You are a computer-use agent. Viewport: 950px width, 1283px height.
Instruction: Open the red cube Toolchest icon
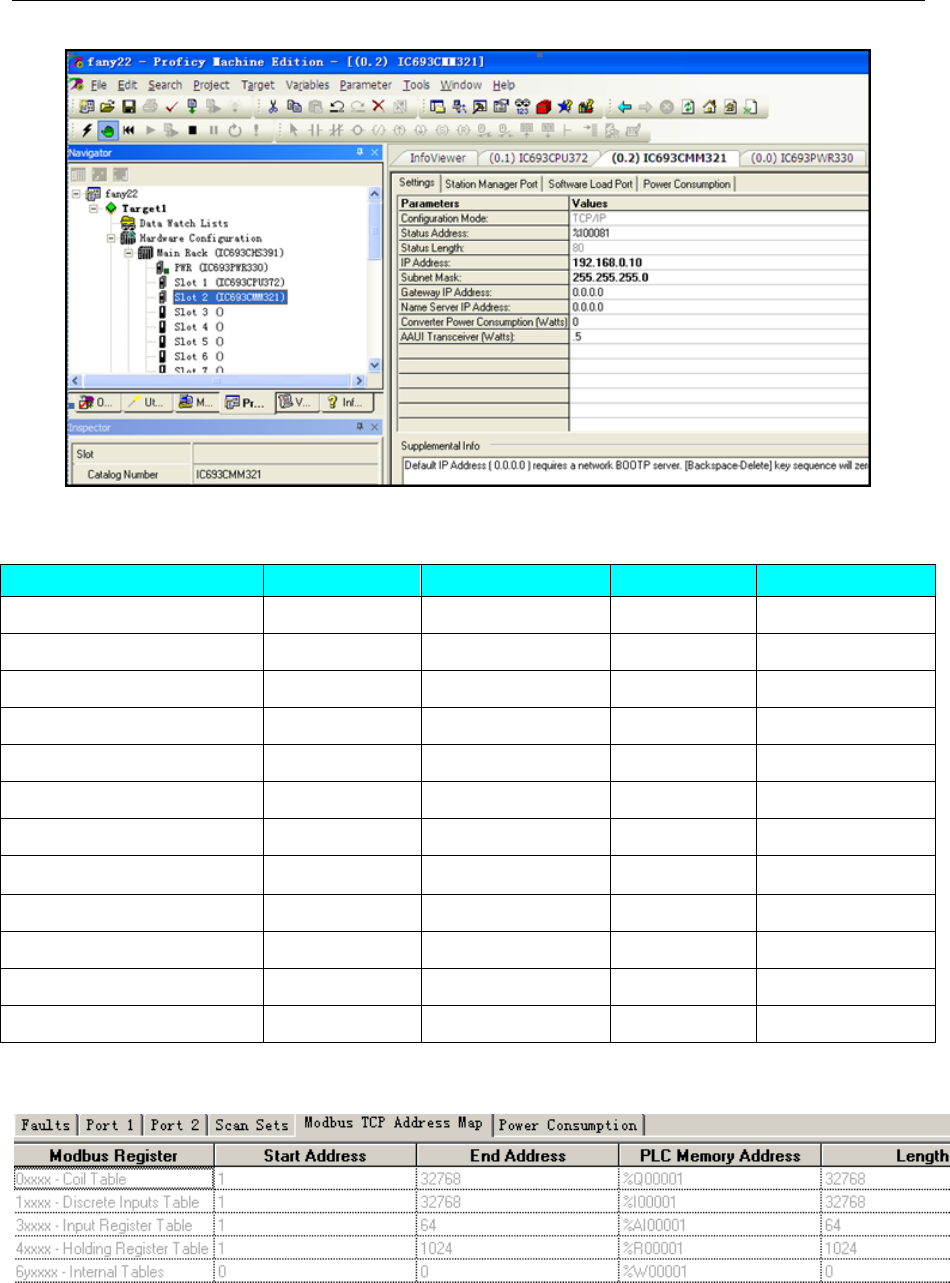(x=543, y=106)
